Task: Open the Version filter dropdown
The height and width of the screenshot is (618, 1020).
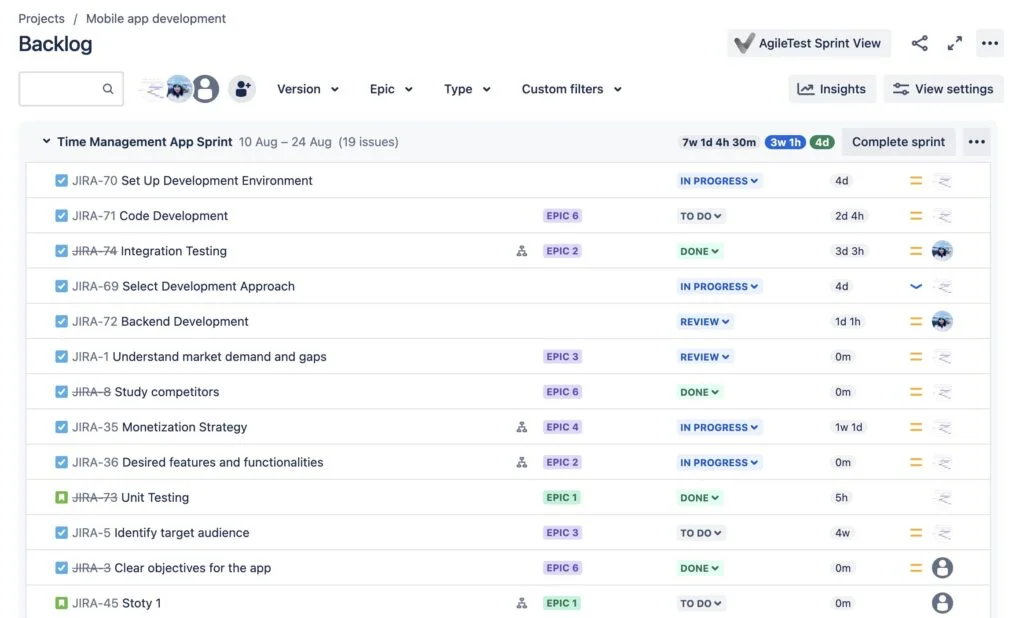Action: [308, 89]
